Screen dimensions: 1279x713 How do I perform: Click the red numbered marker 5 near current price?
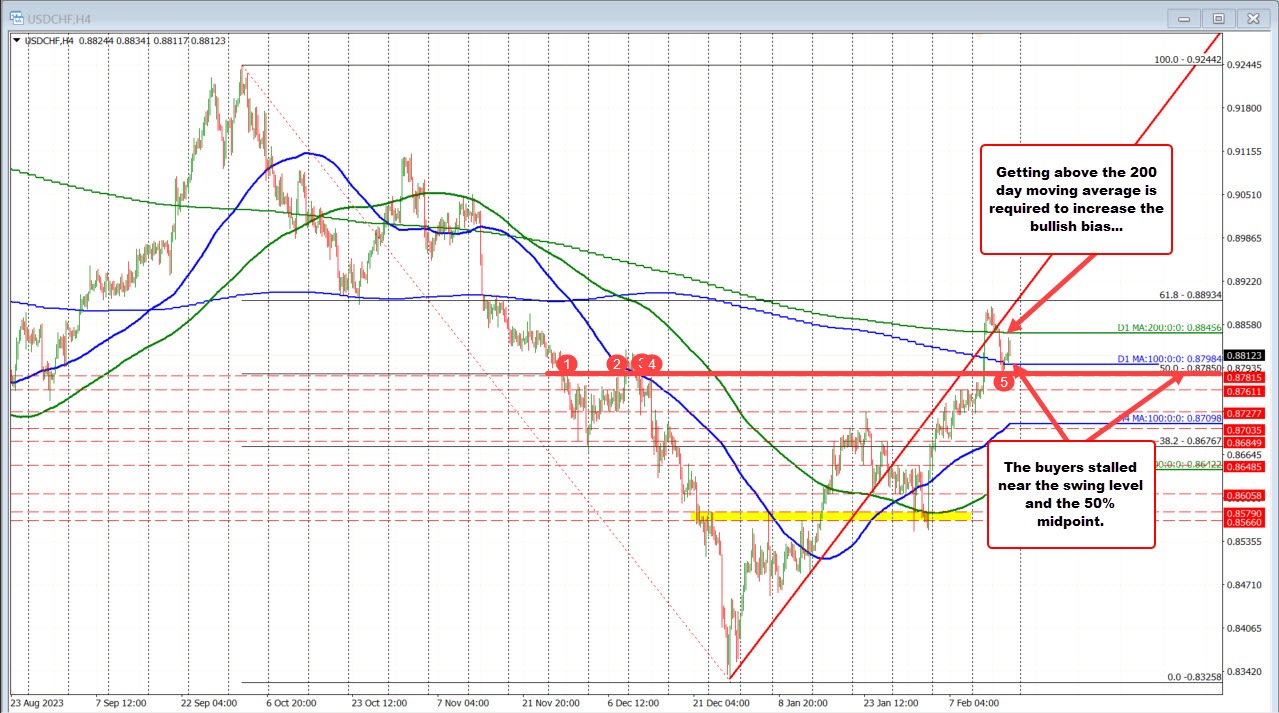tap(1003, 382)
